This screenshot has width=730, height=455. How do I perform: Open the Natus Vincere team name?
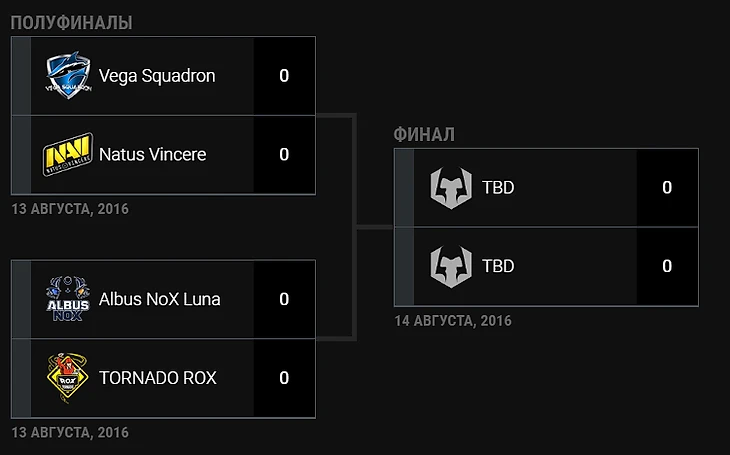click(x=153, y=155)
